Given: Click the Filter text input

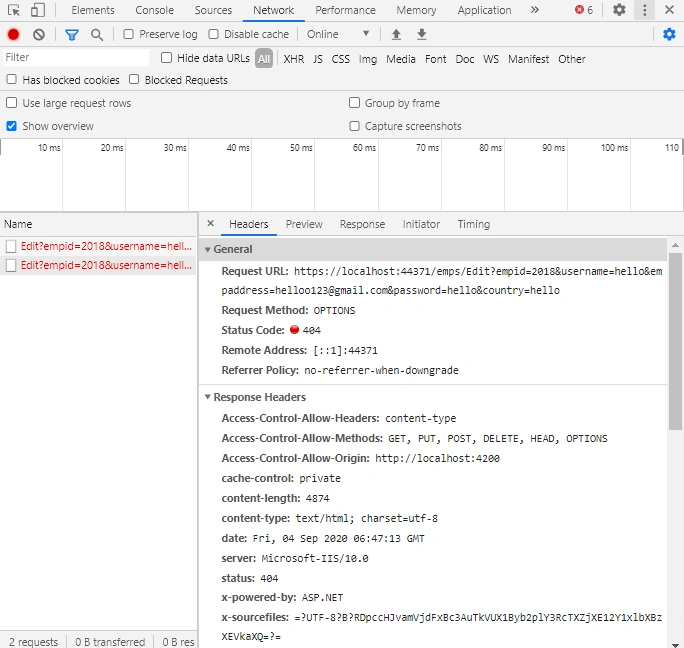Looking at the screenshot, I should 76,58.
